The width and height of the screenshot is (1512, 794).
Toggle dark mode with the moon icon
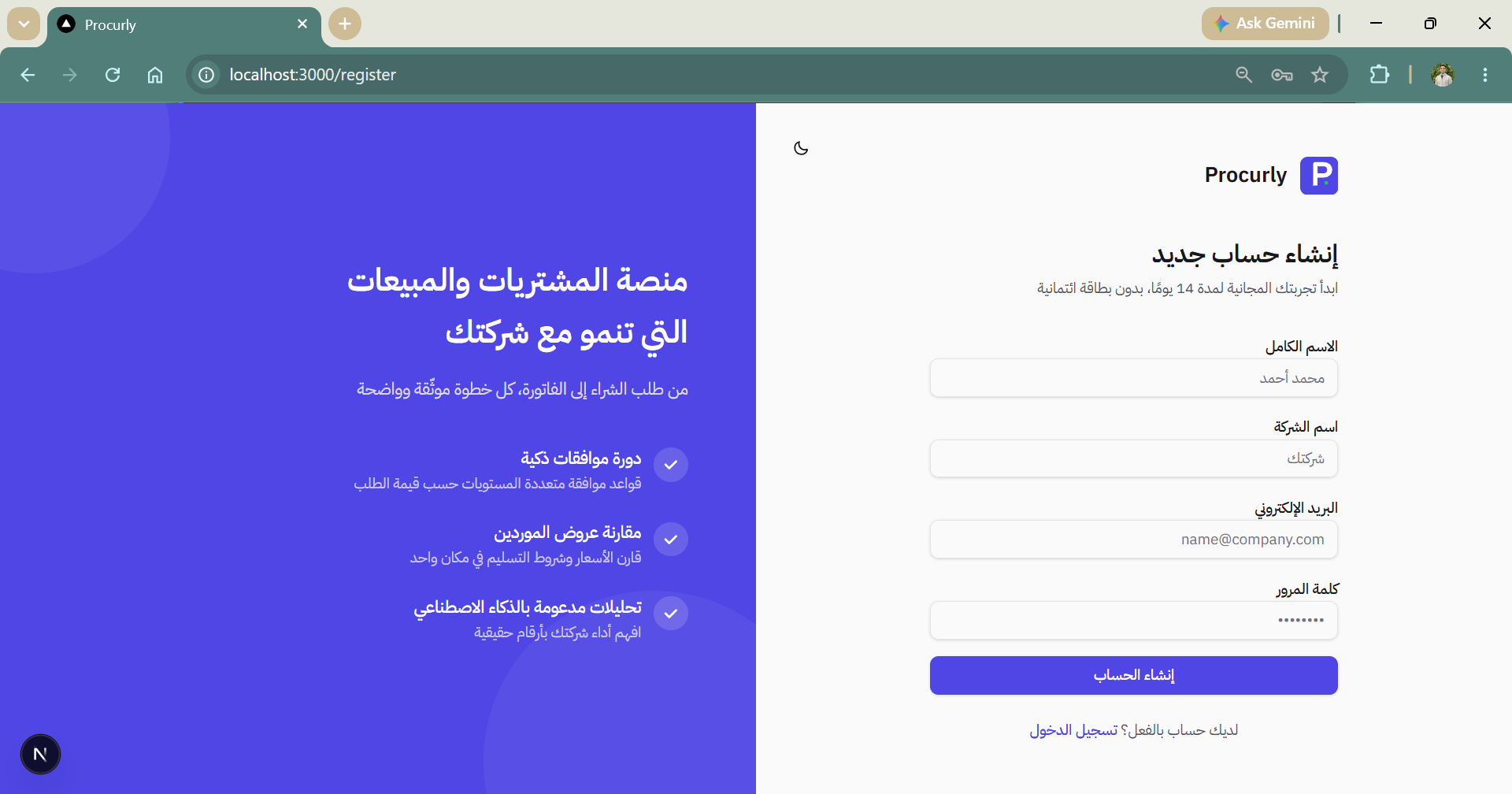click(x=801, y=148)
